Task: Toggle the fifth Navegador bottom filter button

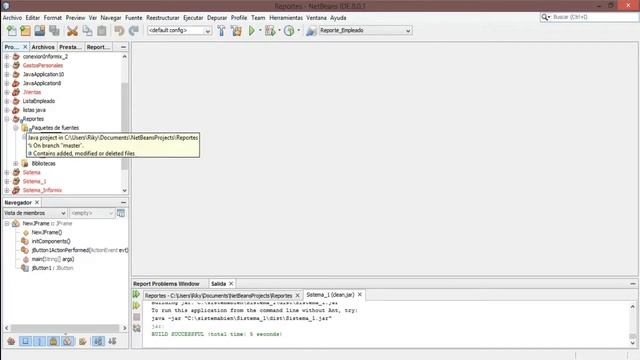Action: (x=68, y=341)
